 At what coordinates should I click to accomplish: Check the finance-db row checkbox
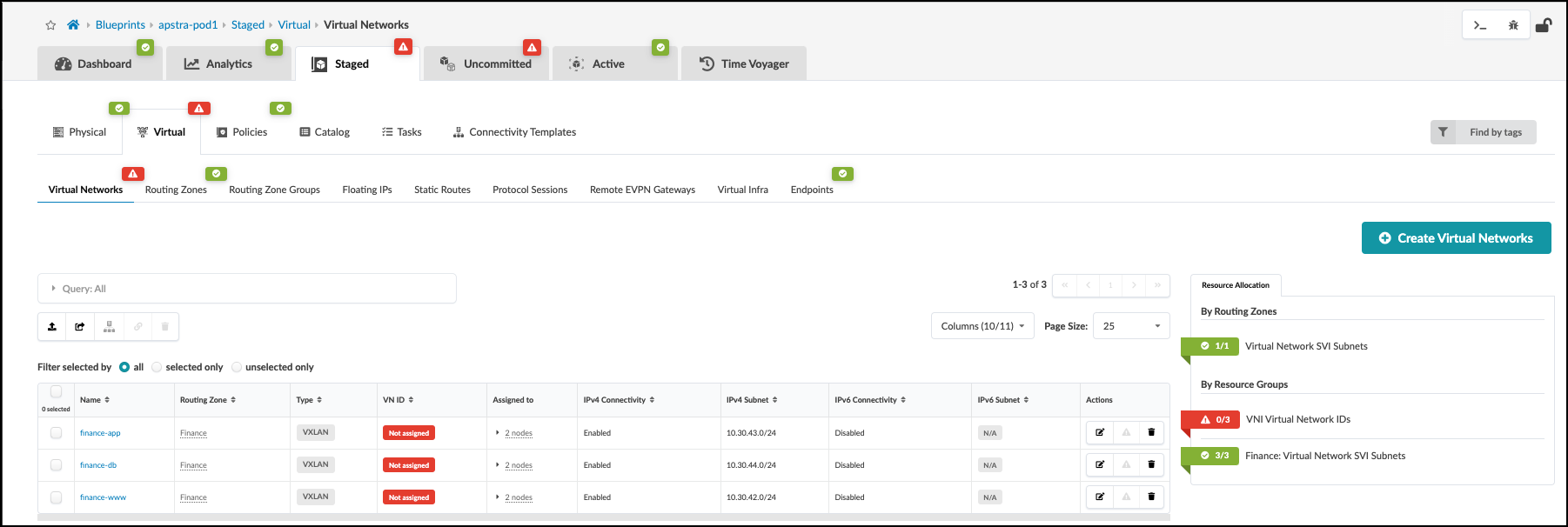coord(57,465)
